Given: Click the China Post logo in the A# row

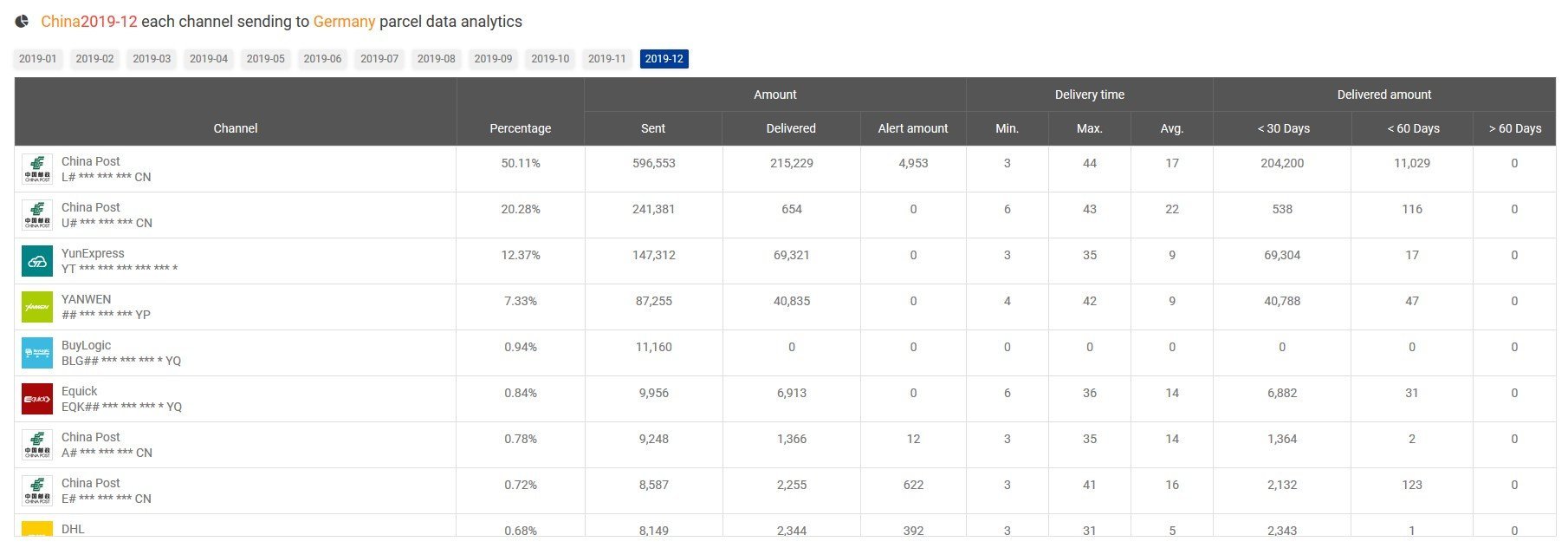Looking at the screenshot, I should [x=37, y=445].
